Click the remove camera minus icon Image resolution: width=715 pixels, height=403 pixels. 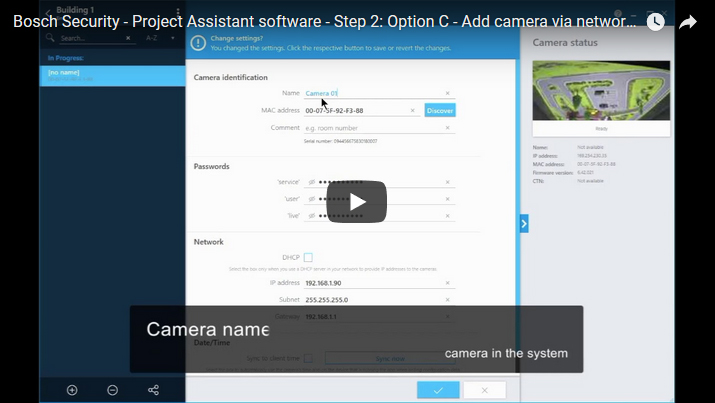point(112,390)
